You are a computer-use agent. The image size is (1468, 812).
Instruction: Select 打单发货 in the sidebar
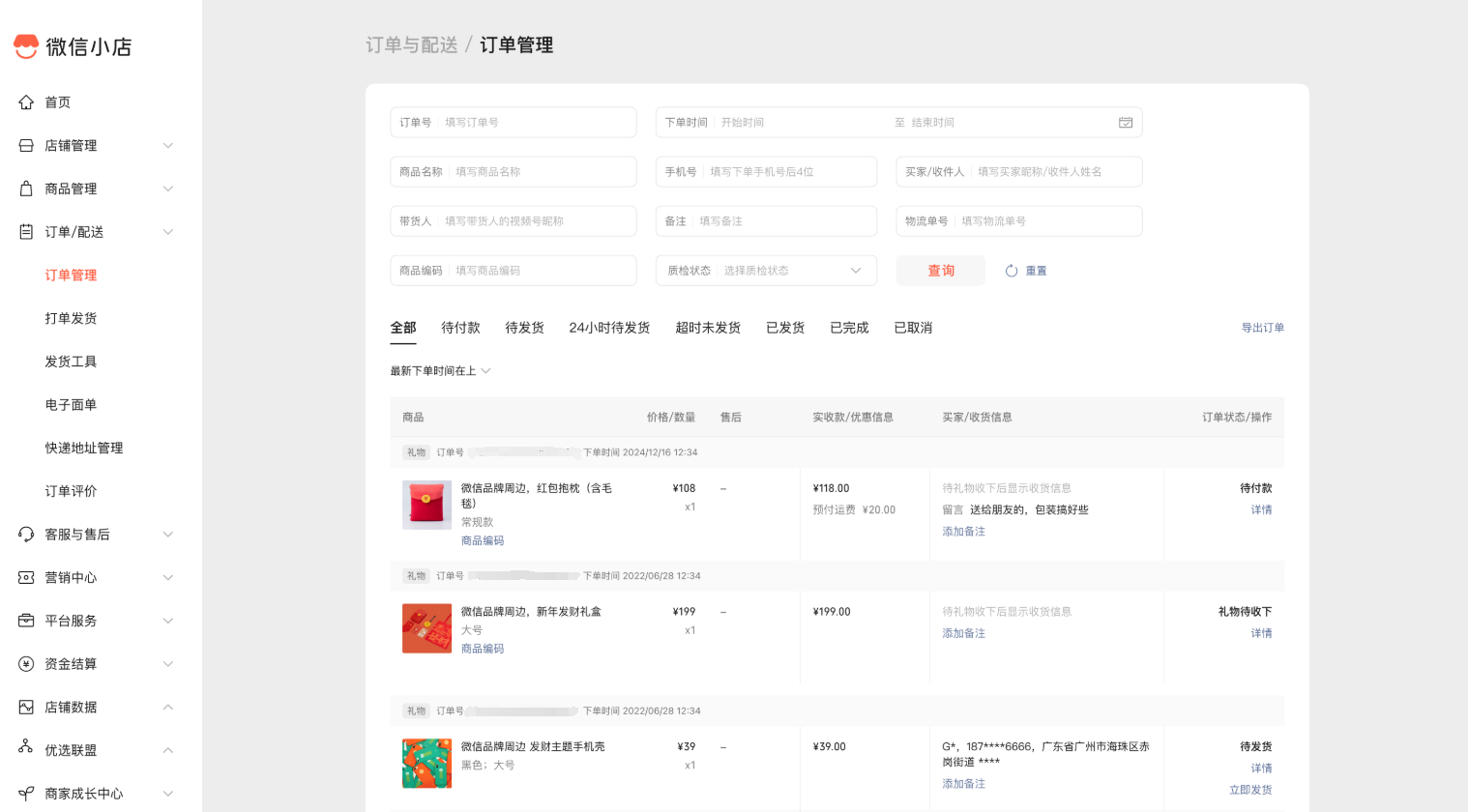point(71,318)
